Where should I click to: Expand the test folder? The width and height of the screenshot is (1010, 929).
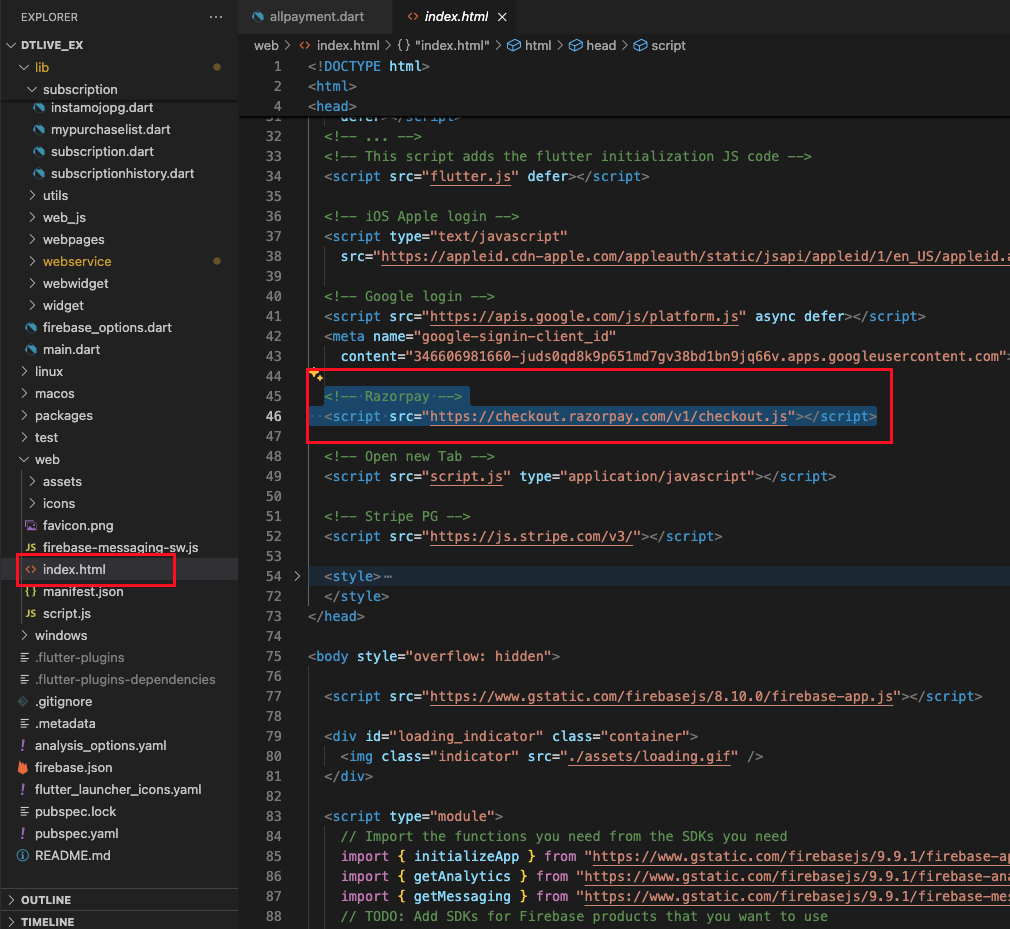[x=24, y=437]
